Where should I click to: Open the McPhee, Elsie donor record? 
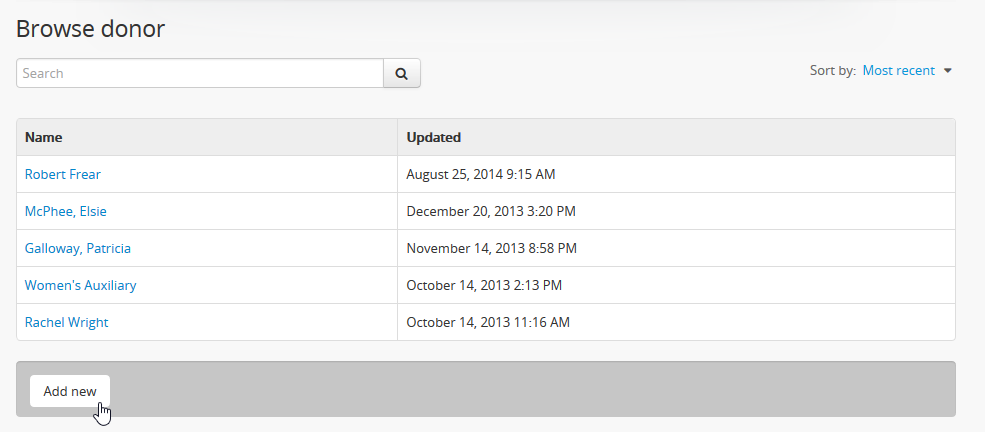(66, 211)
